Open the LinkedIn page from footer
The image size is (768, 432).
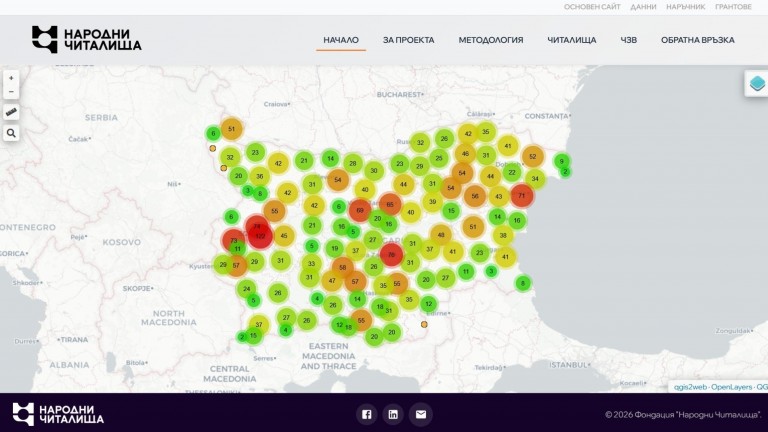point(393,414)
